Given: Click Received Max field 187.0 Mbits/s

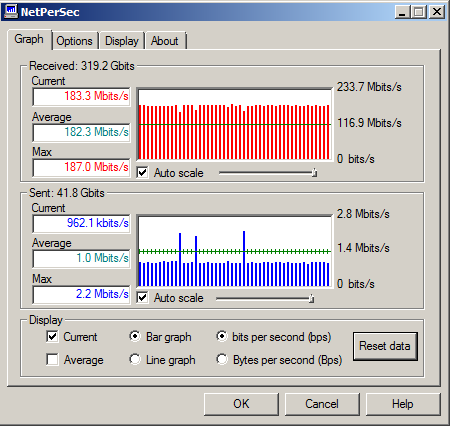Looking at the screenshot, I should click(81, 167).
